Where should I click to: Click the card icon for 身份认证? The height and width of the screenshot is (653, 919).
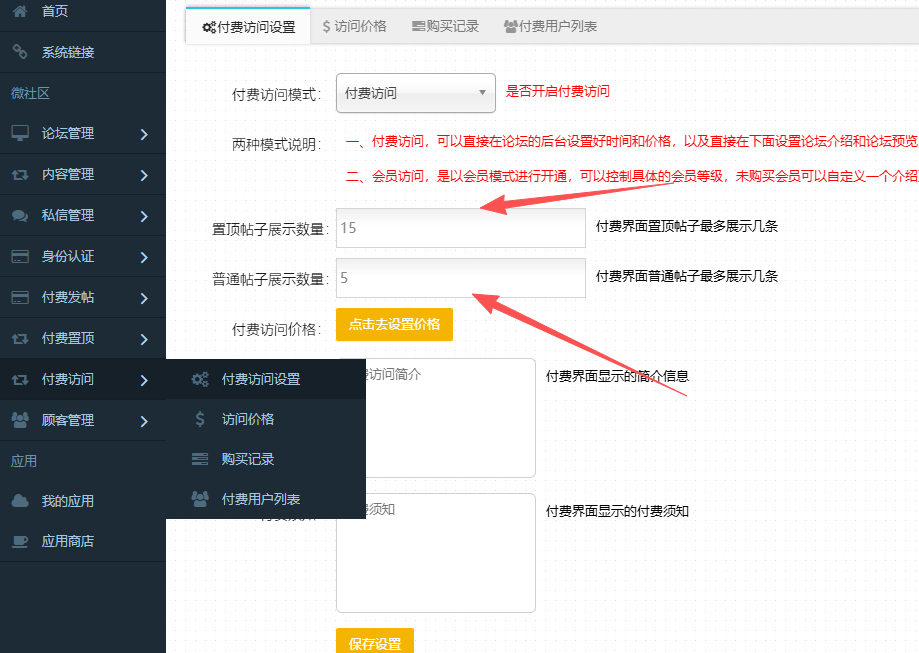pos(20,256)
